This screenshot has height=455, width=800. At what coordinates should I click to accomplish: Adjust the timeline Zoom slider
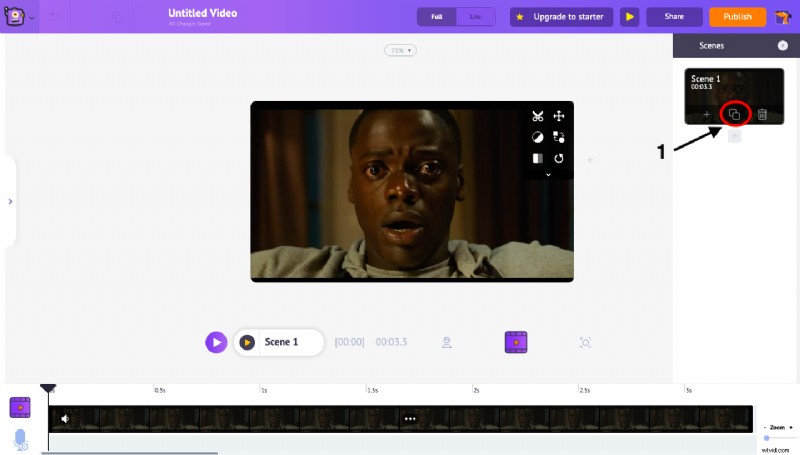[767, 438]
